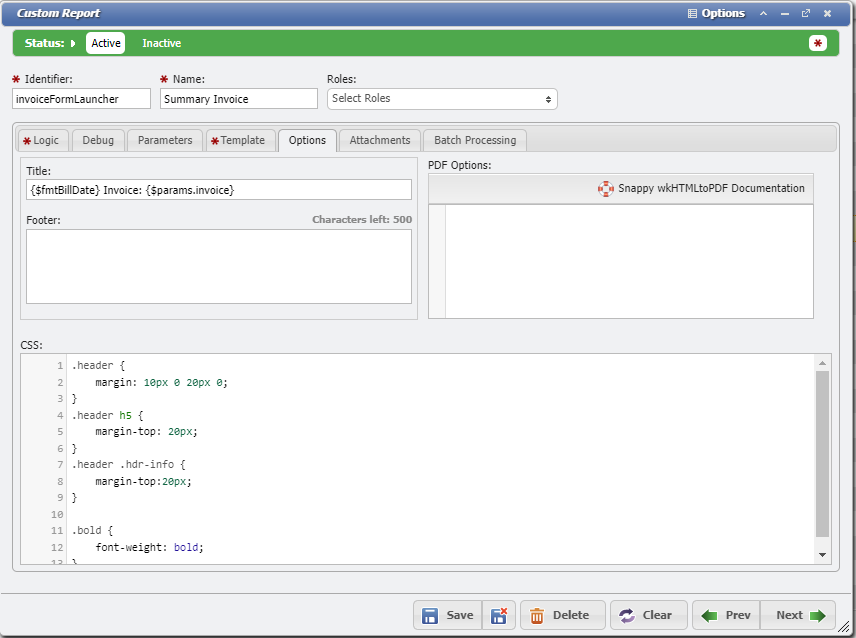The height and width of the screenshot is (638, 856).
Task: Go to previous record with Prev
Action: click(x=726, y=615)
